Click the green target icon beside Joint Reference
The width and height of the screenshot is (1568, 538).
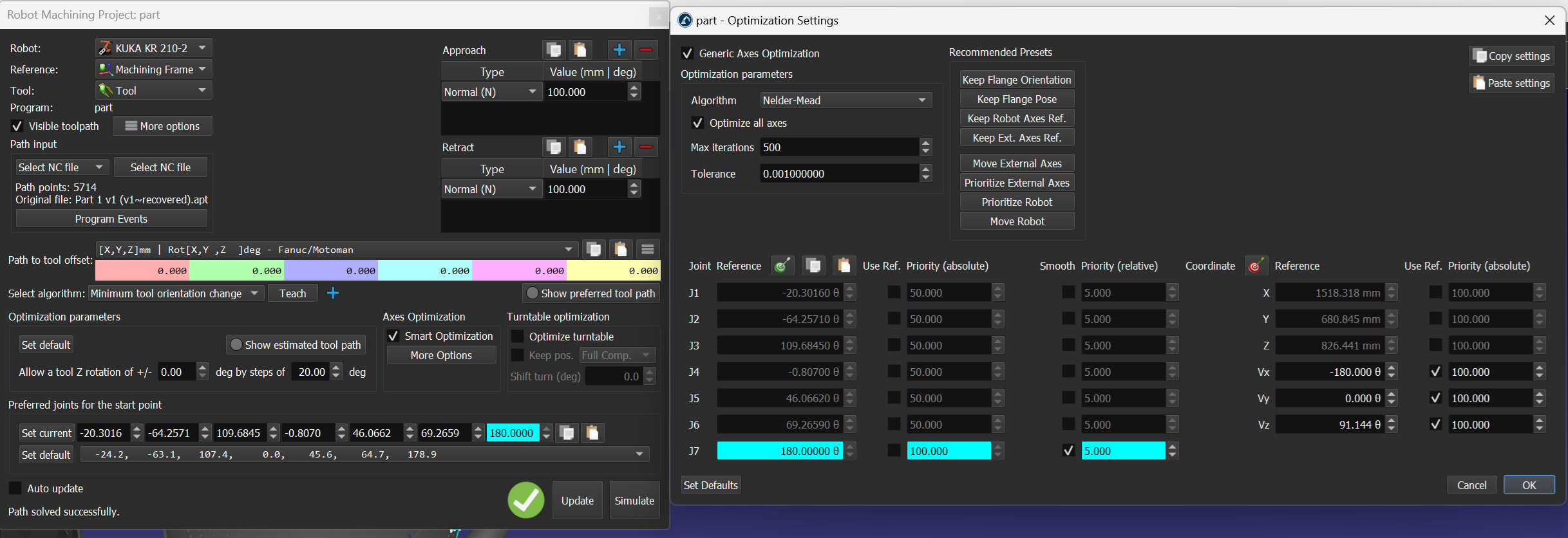click(782, 266)
